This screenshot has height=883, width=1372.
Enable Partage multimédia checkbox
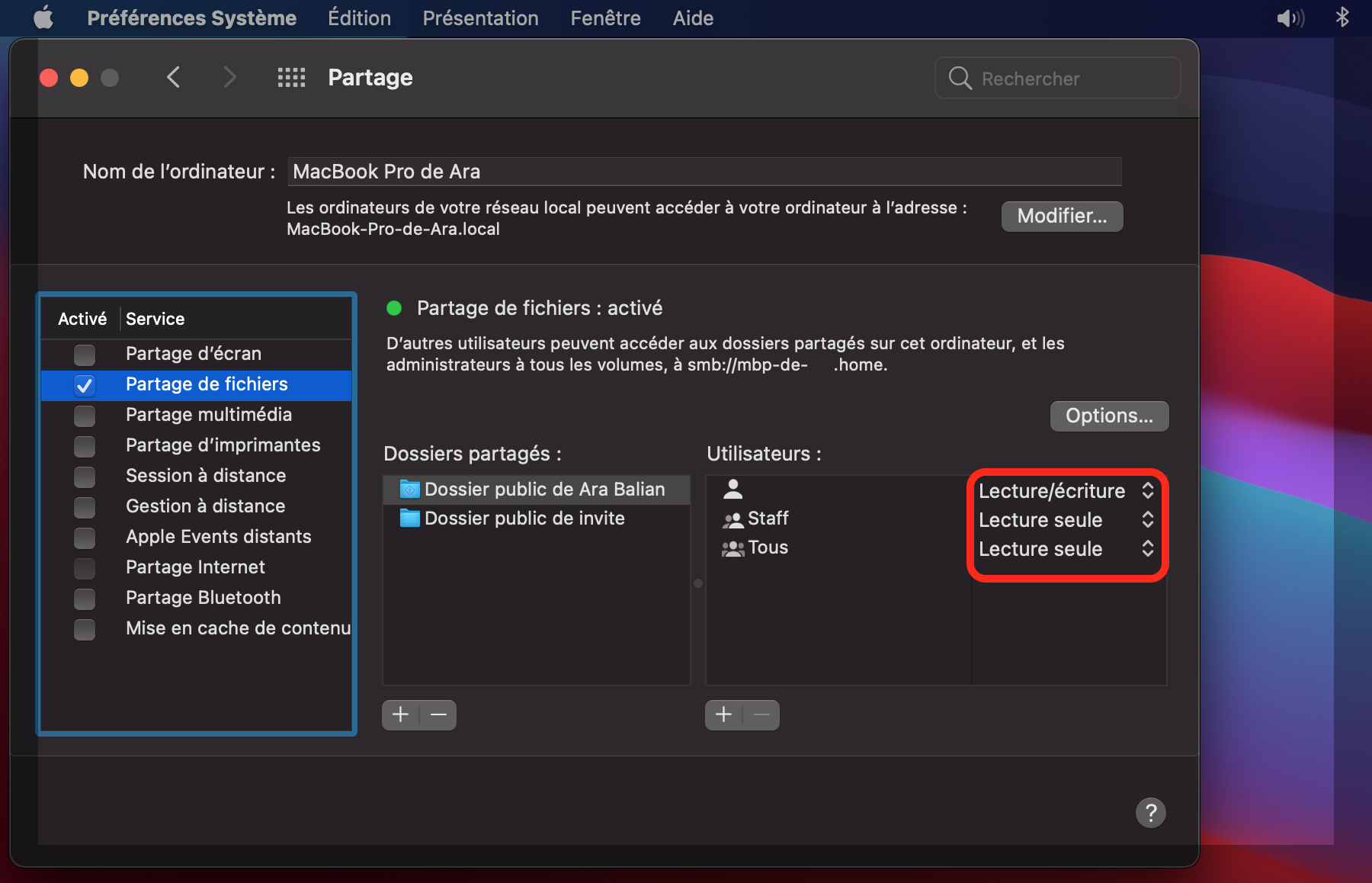tap(85, 416)
